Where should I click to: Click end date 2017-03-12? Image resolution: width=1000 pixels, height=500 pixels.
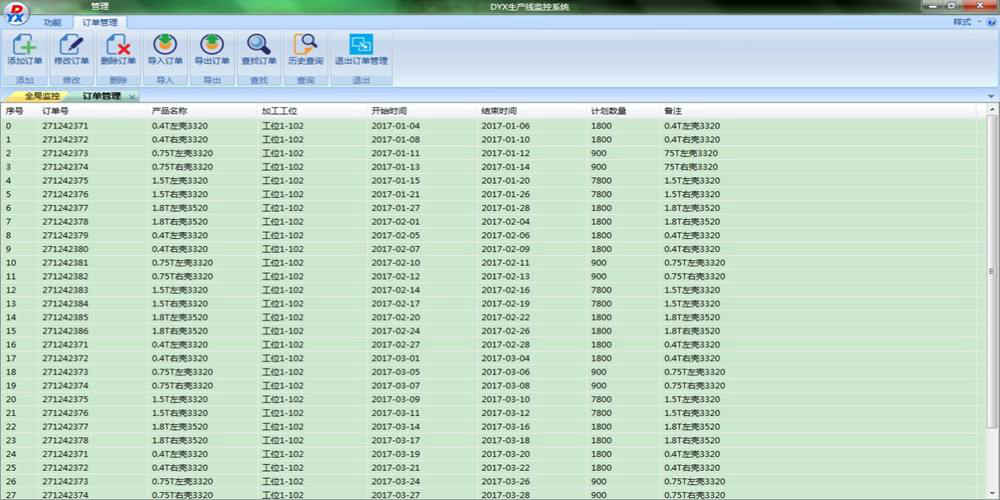(506, 413)
